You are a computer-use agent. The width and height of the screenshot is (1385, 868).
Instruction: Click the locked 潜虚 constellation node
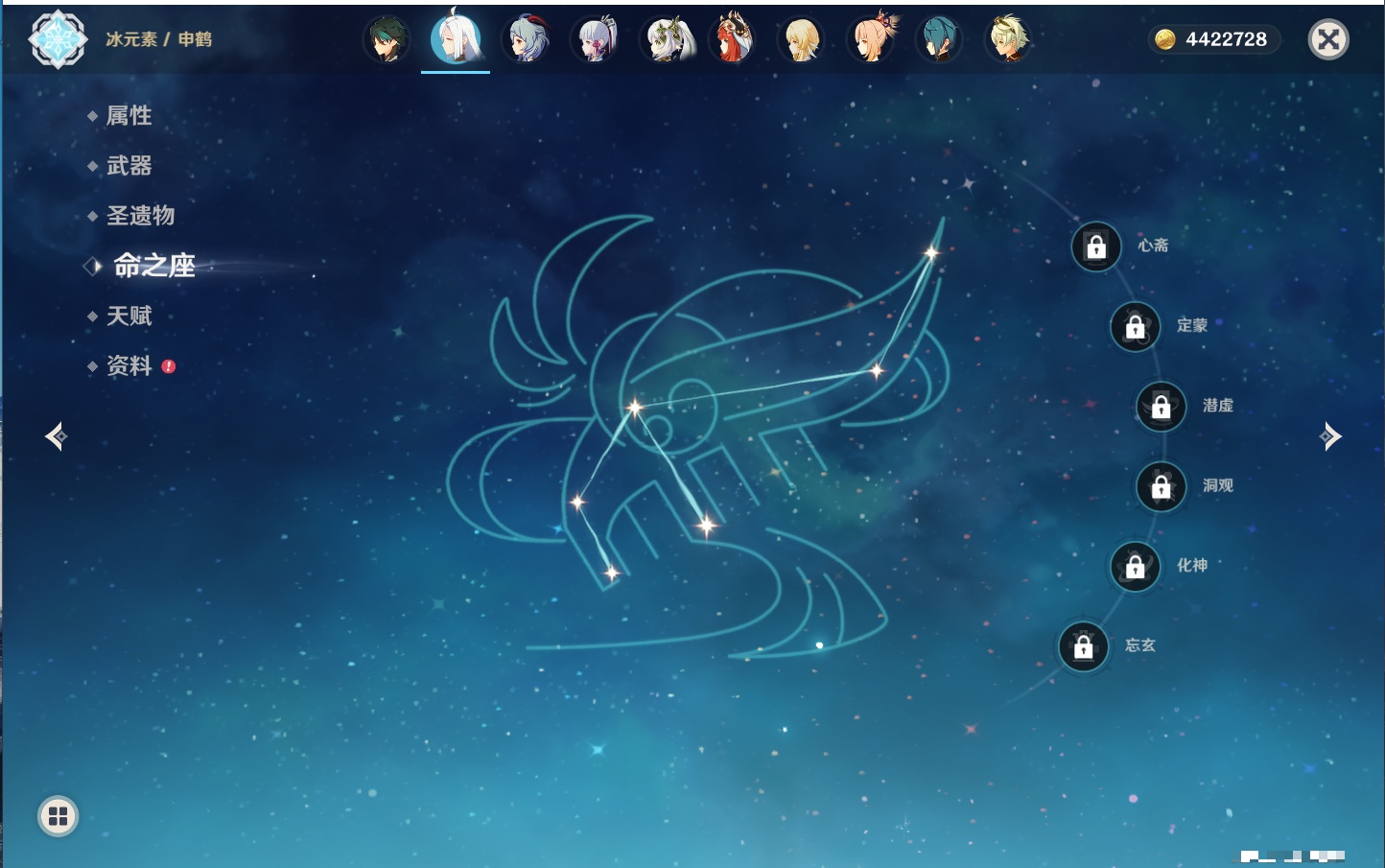click(1162, 407)
